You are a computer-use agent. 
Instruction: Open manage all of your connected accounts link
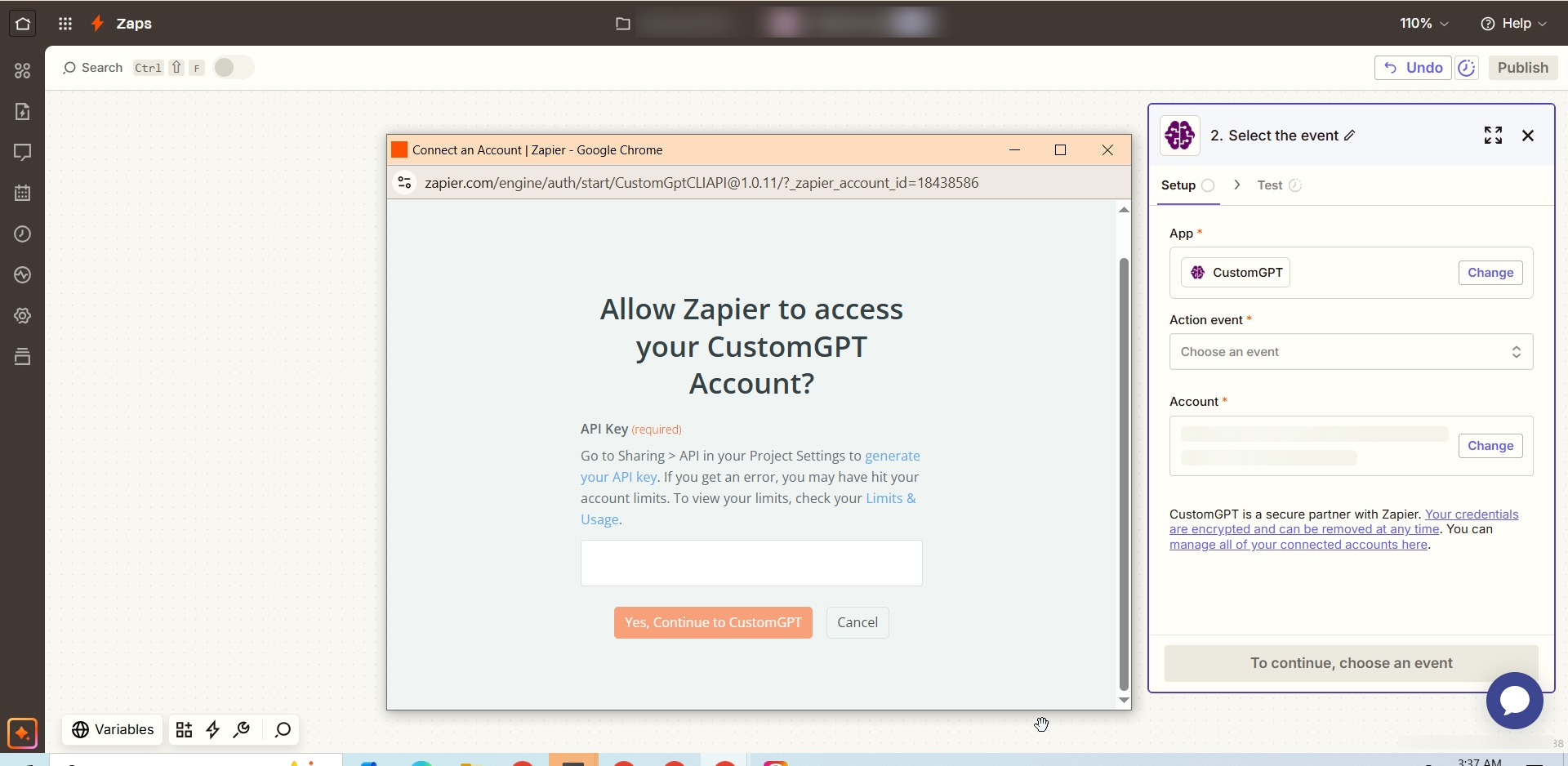(1298, 545)
